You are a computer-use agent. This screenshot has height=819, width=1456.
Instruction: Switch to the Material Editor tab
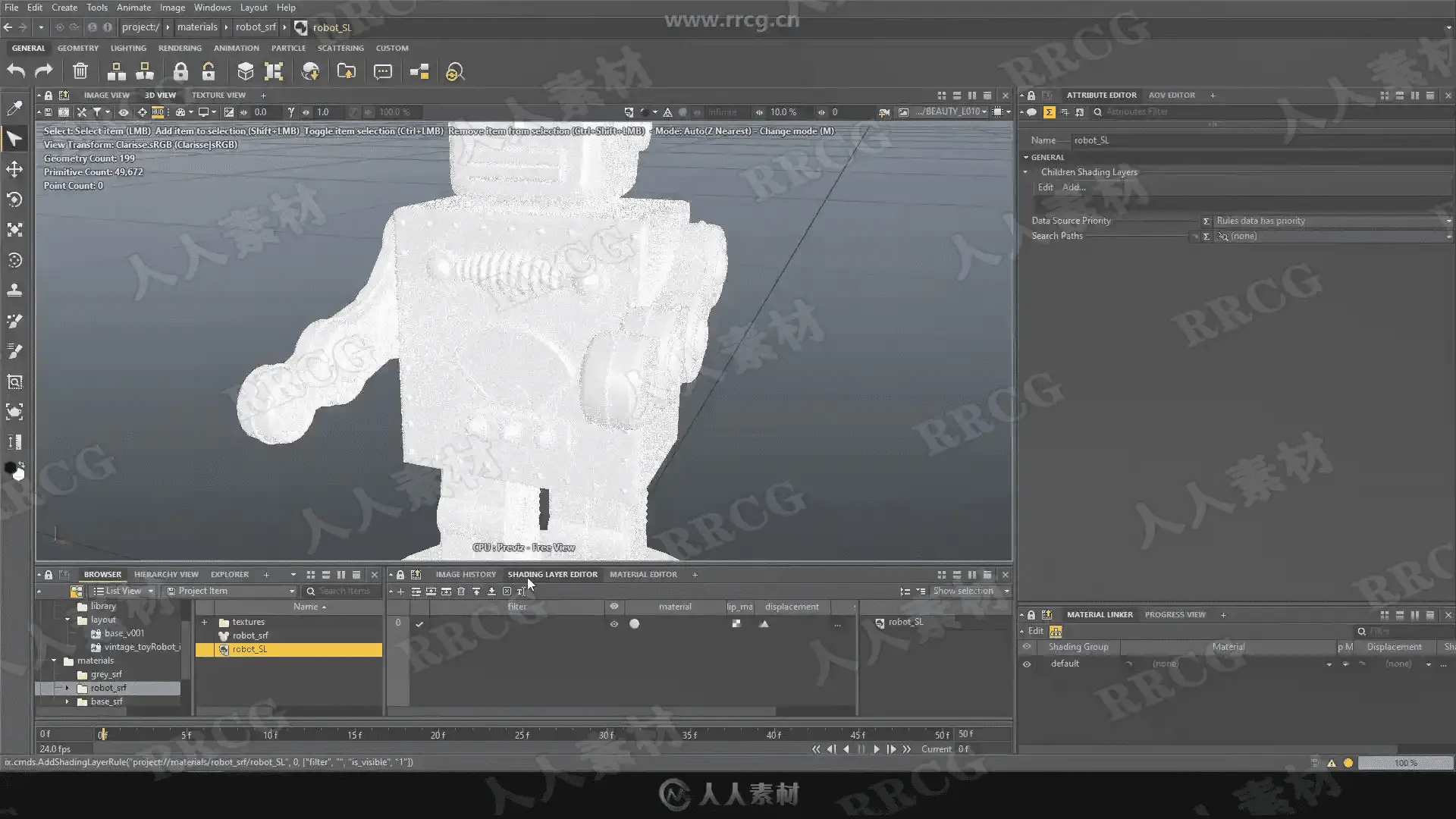point(643,574)
